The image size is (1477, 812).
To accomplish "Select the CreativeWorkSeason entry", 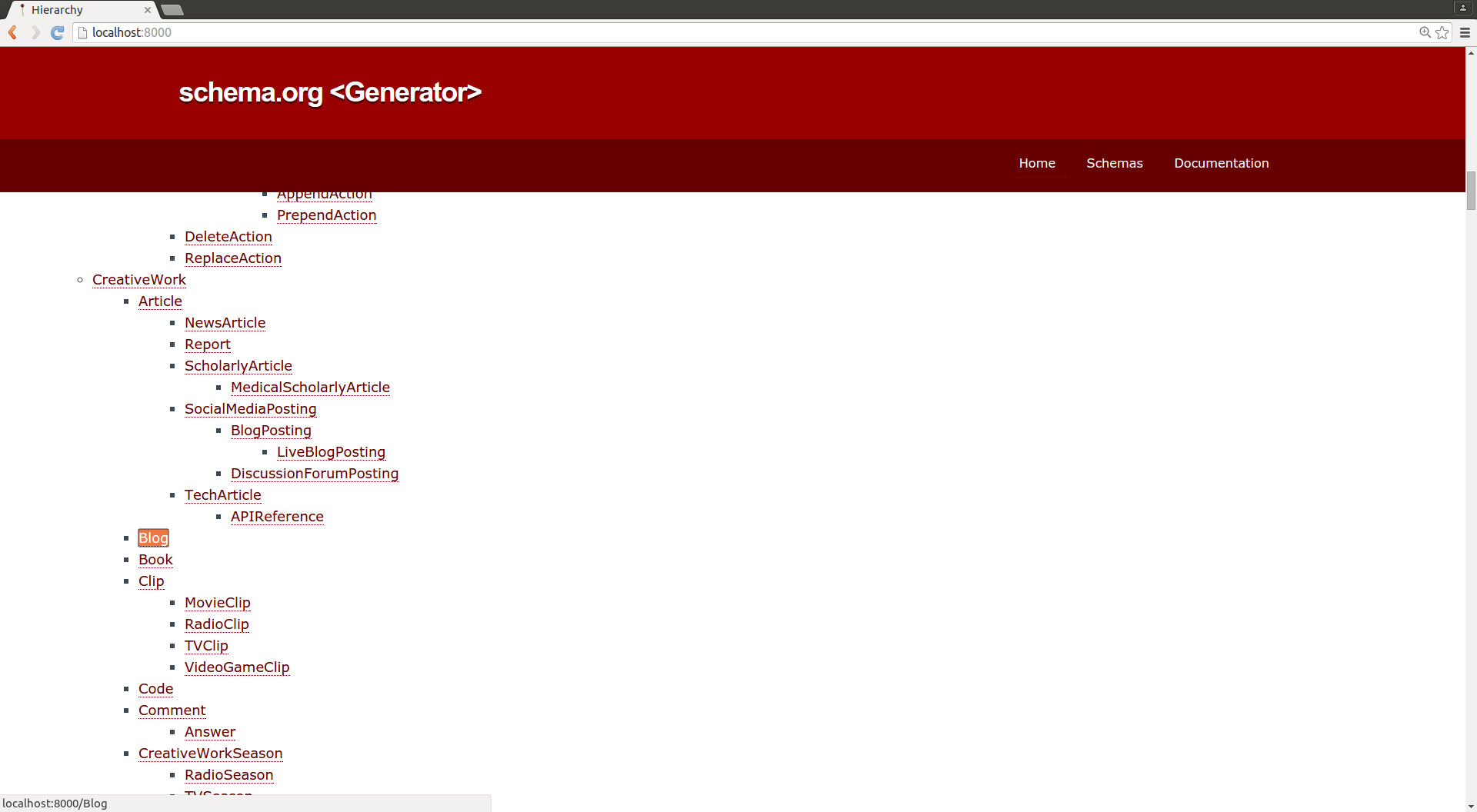I will (210, 754).
